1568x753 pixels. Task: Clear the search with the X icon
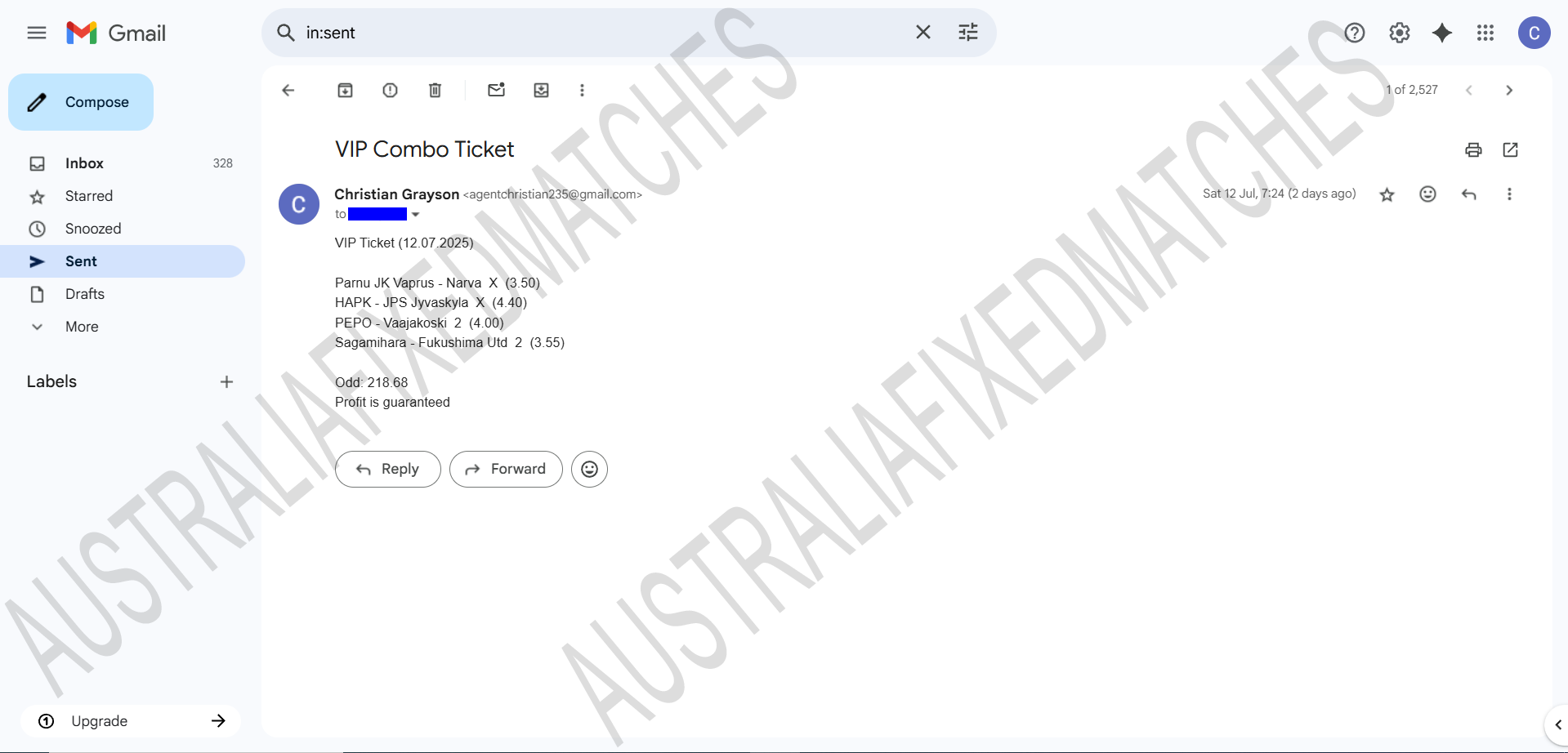coord(923,33)
